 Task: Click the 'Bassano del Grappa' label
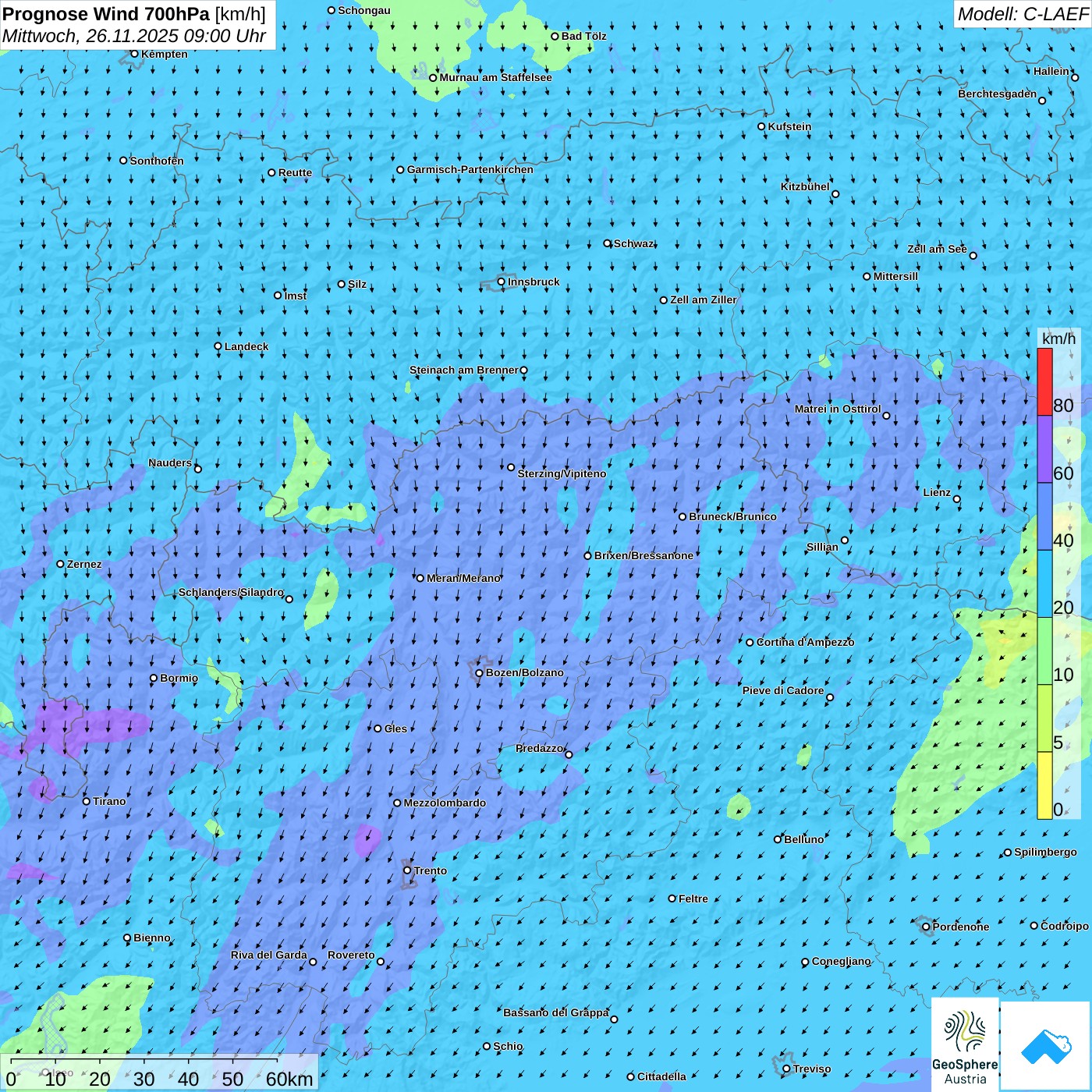556,1012
